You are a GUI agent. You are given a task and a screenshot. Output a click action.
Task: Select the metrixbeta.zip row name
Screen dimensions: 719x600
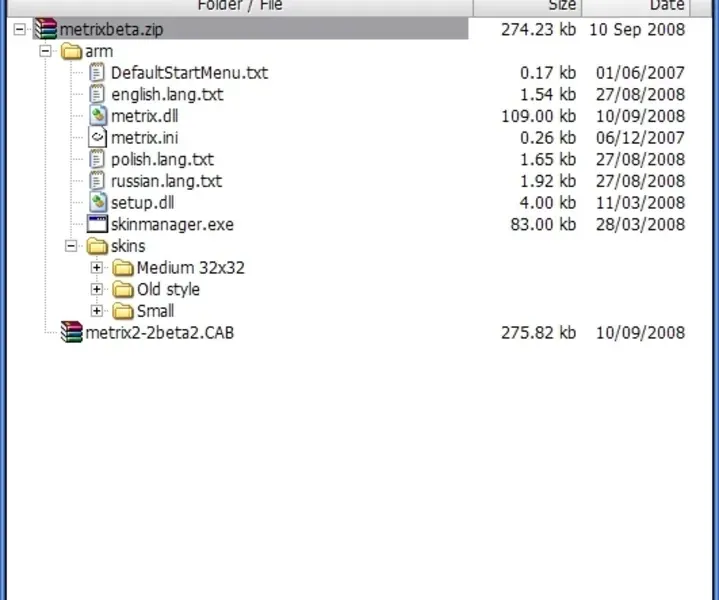111,29
